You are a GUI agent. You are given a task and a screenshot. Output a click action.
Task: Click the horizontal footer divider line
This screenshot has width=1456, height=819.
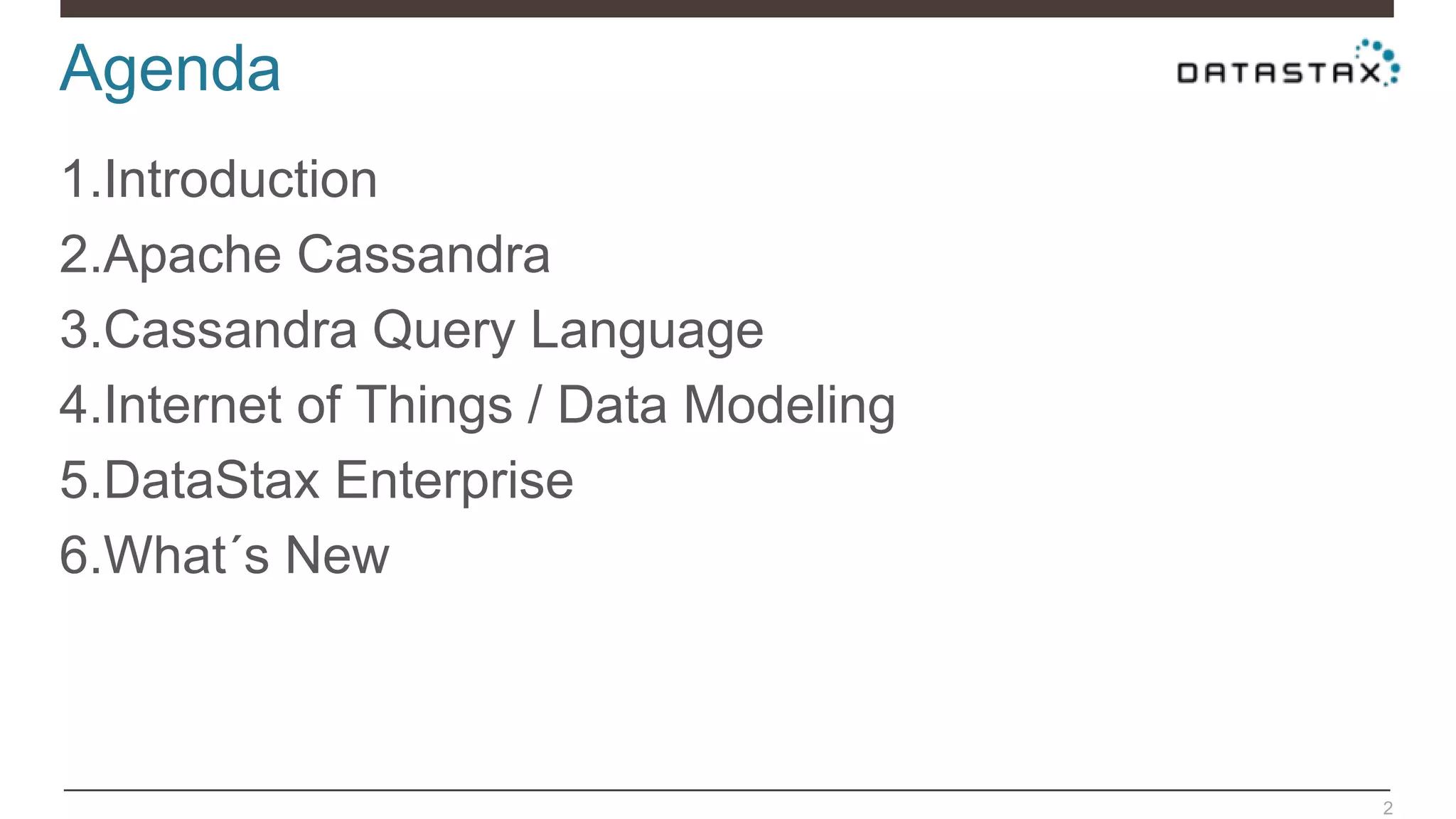(x=727, y=789)
